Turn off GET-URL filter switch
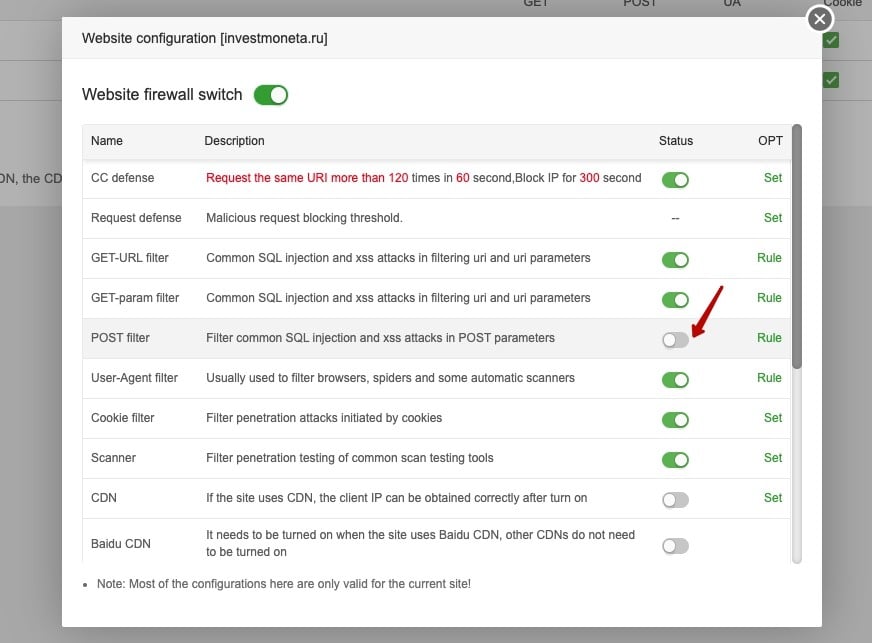The height and width of the screenshot is (643, 872). [675, 260]
